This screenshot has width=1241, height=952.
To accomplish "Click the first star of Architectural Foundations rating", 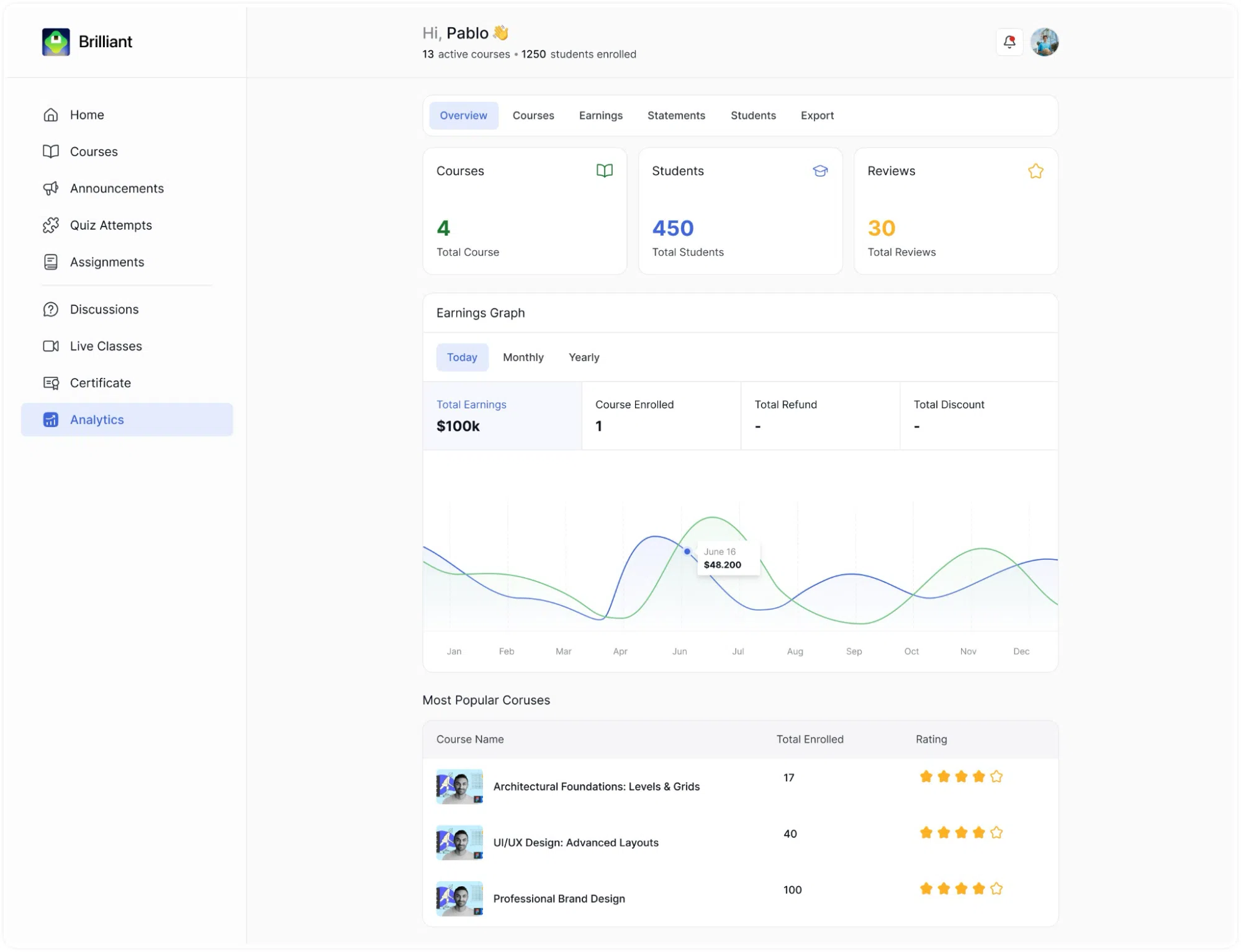I will point(926,776).
